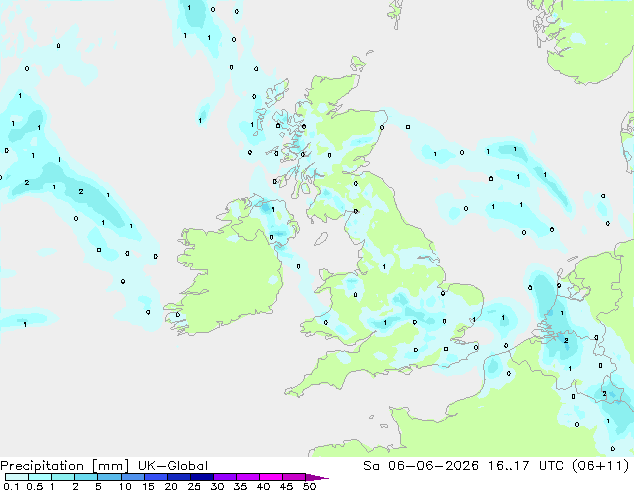Click the '20' legend scale label
Viewport: 634px width, 490px height.
[x=171, y=486]
